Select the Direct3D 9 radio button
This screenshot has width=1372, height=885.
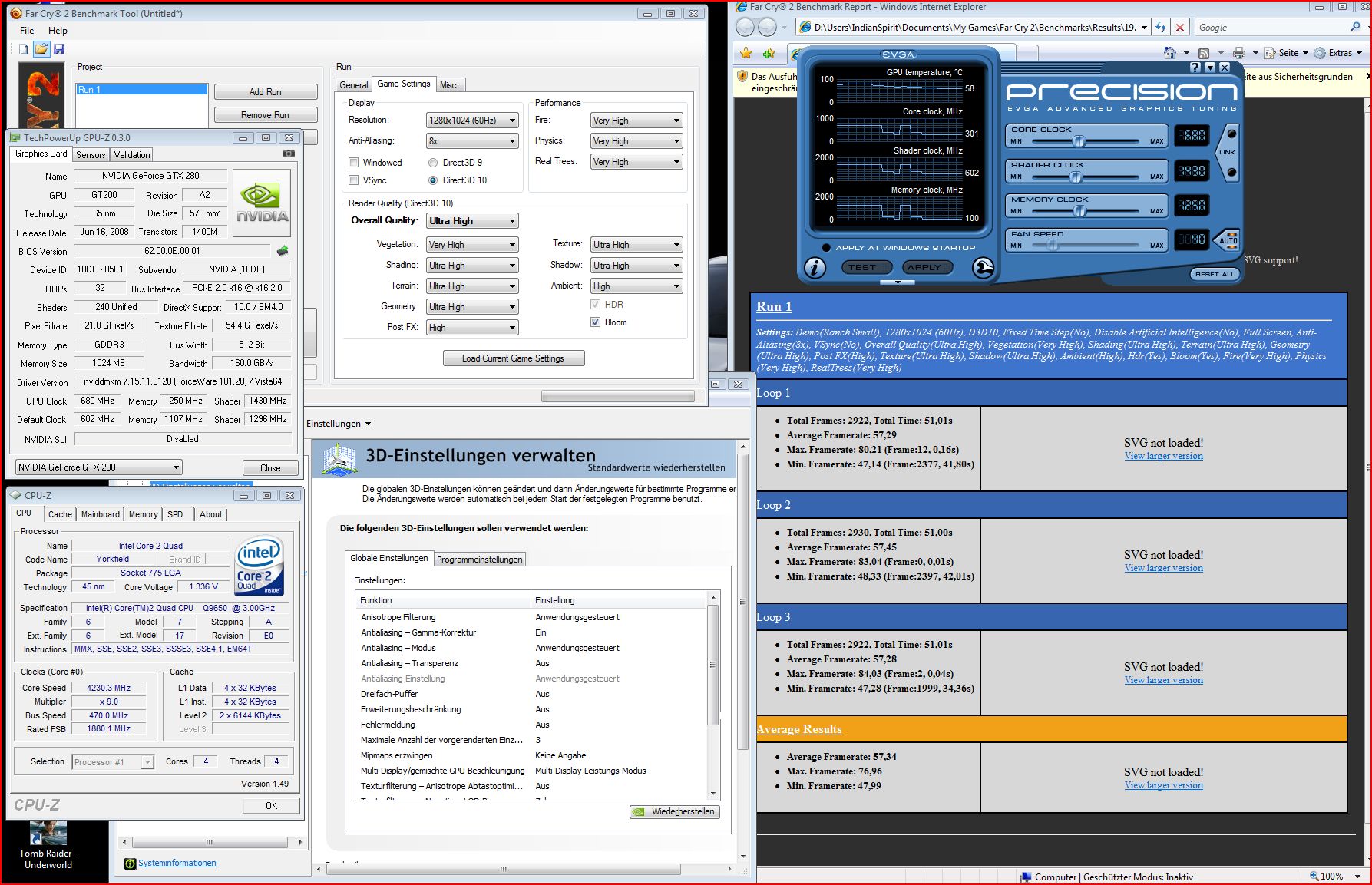pos(433,163)
